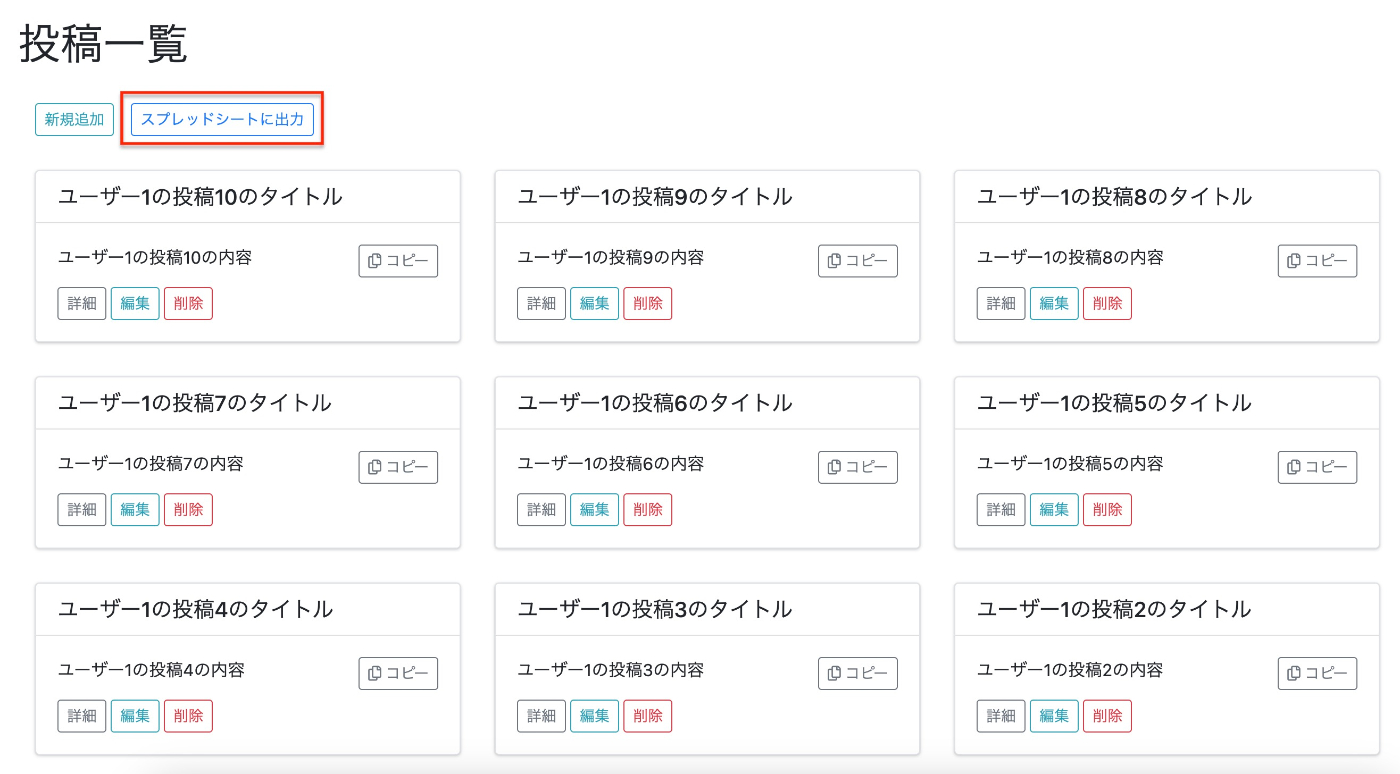Click copy icon on post 2 card
This screenshot has width=1400, height=774.
coord(1294,673)
